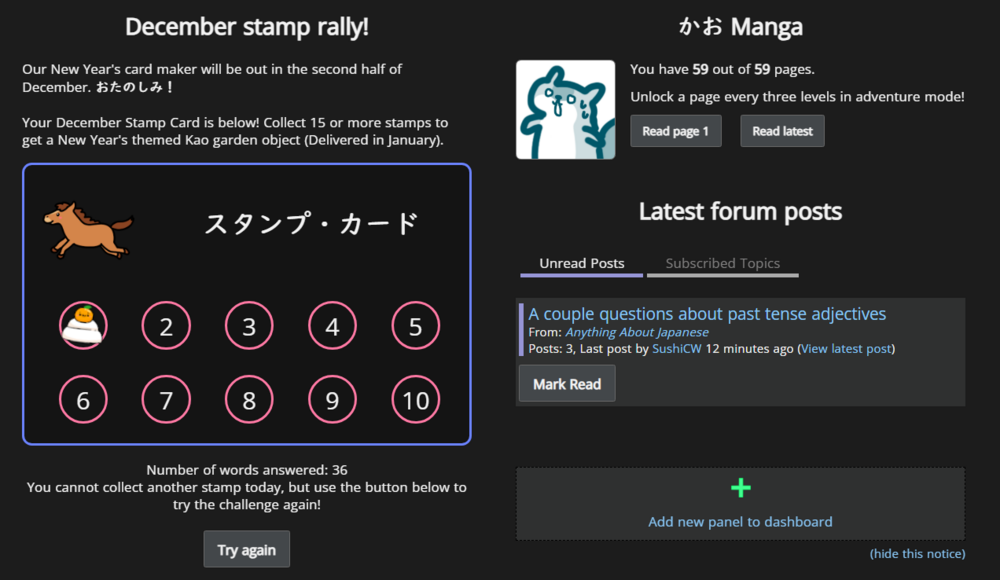This screenshot has height=580, width=1000.
Task: Switch to the Subscribed Topics tab
Action: [x=722, y=263]
